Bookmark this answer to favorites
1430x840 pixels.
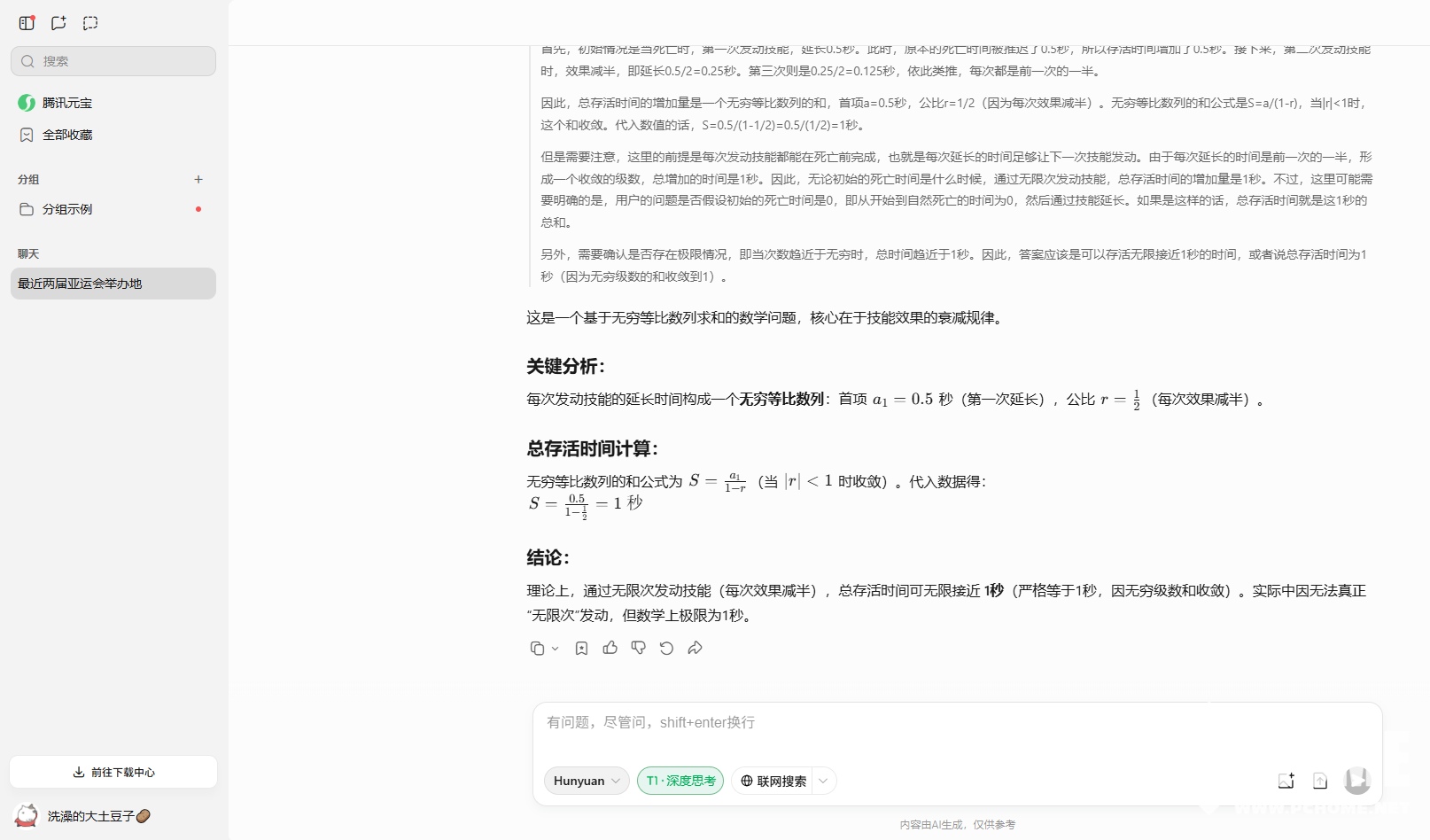point(581,649)
